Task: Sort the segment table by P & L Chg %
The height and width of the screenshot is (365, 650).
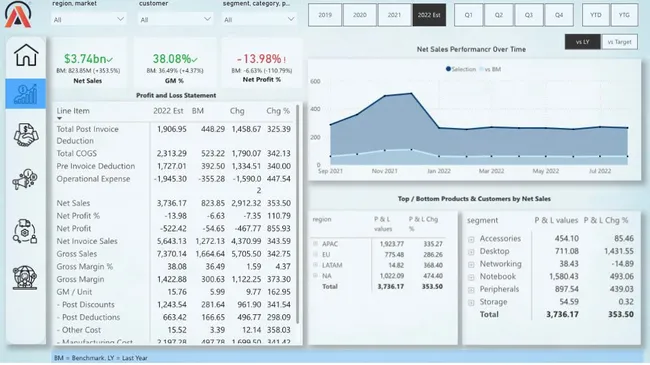Action: pos(606,220)
